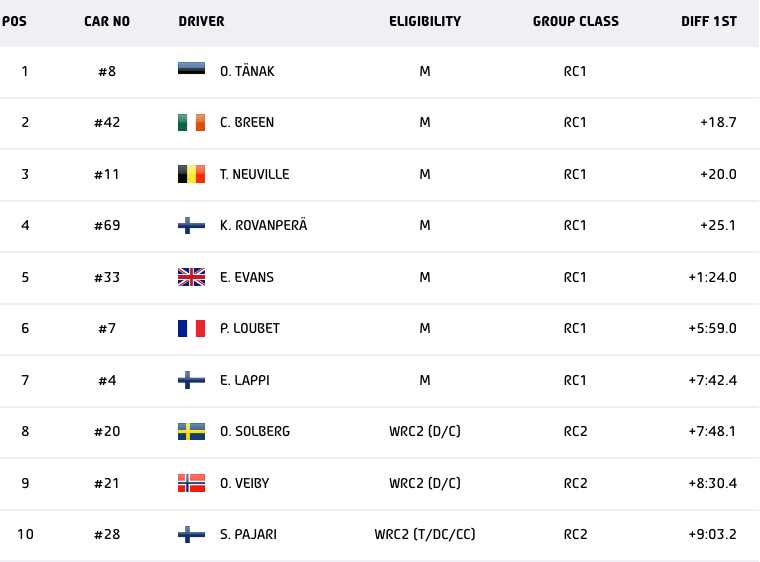Click the DIFF 1ST column header
Viewport: 760px width, 562px height.
click(x=708, y=21)
